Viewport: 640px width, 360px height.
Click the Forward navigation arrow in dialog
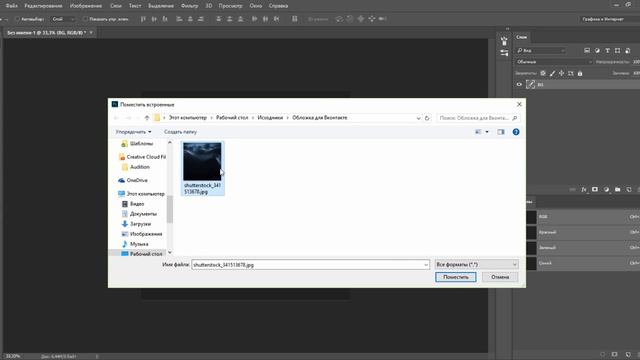pos(128,118)
